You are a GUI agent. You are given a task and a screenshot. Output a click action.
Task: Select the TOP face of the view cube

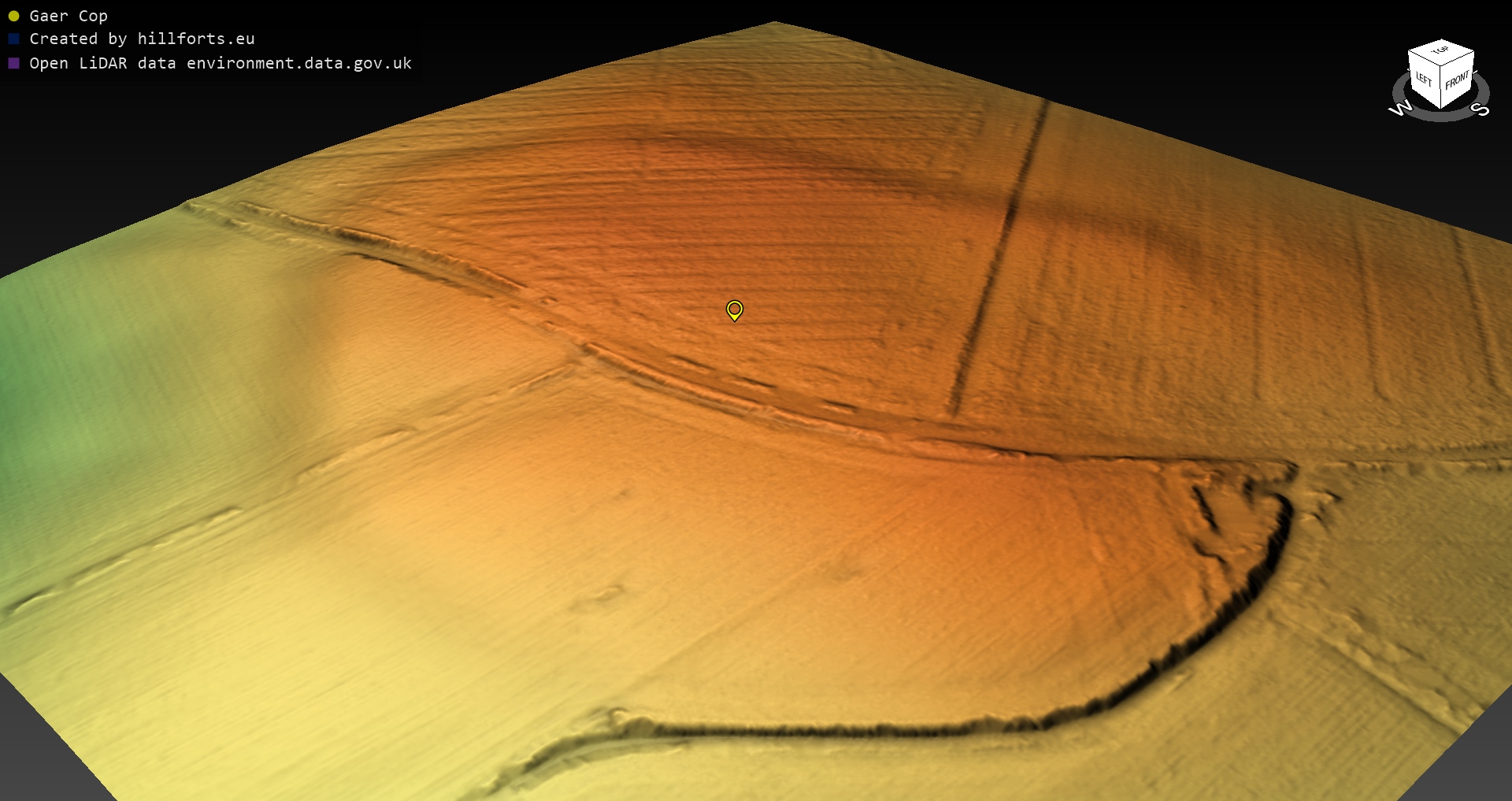[x=1441, y=52]
